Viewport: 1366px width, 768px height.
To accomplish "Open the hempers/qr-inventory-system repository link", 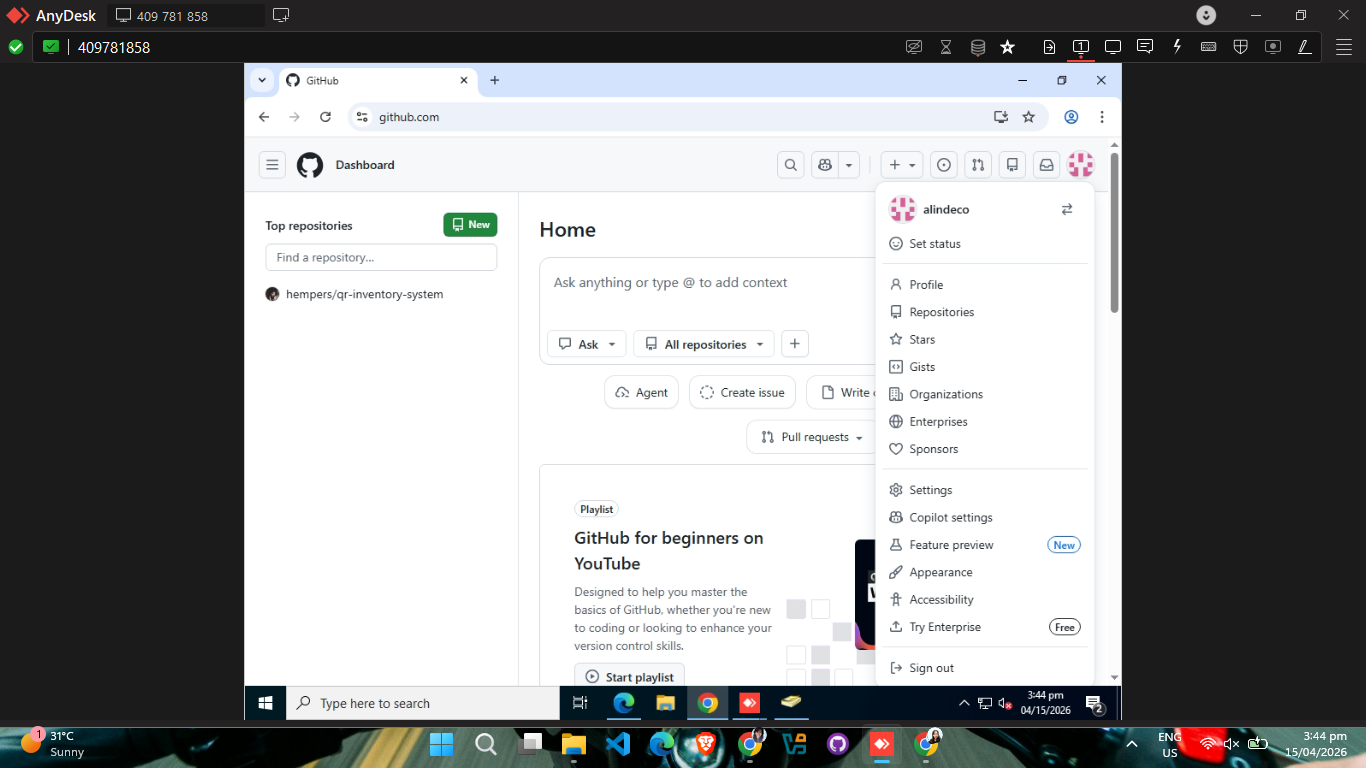I will pyautogui.click(x=364, y=294).
